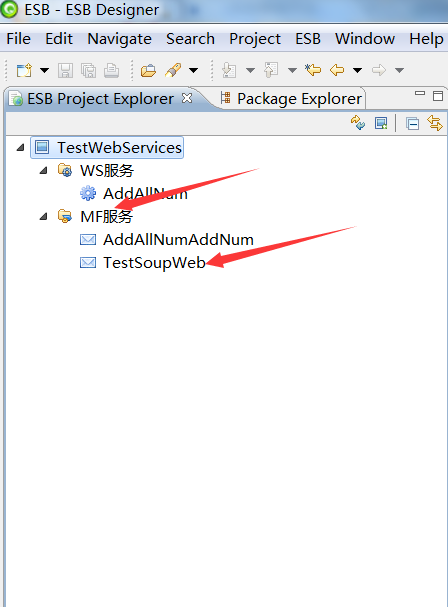
Task: Open the Search menu
Action: click(191, 39)
